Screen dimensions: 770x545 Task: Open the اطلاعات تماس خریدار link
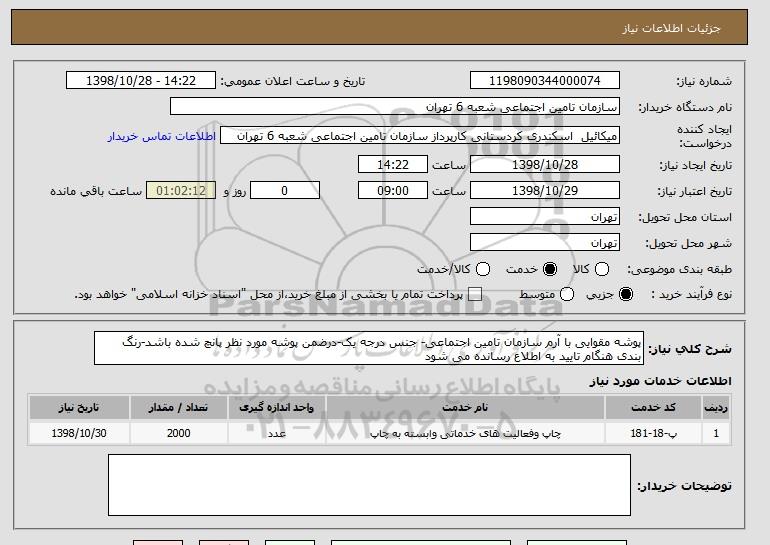[x=162, y=136]
